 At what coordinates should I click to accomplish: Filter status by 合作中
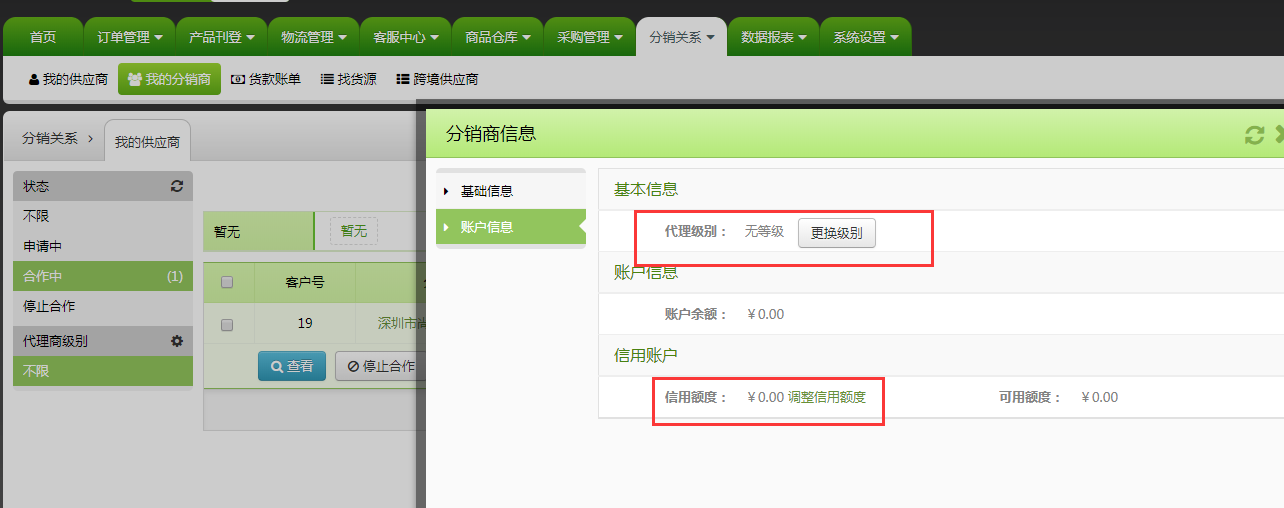tap(103, 276)
